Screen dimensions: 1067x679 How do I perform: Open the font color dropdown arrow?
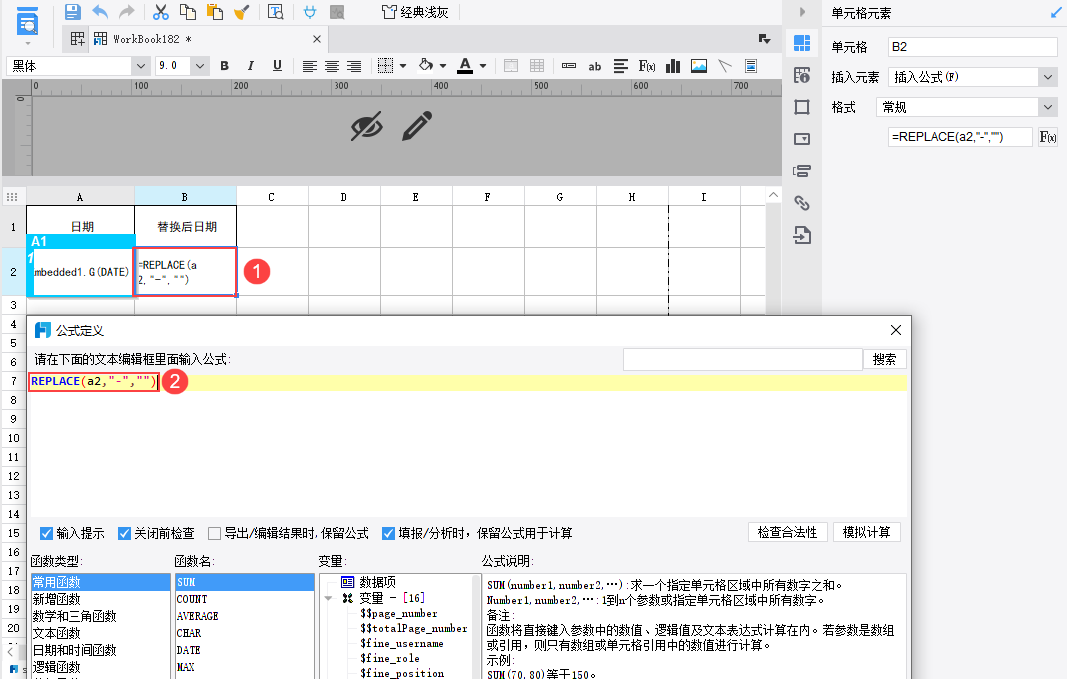click(483, 66)
